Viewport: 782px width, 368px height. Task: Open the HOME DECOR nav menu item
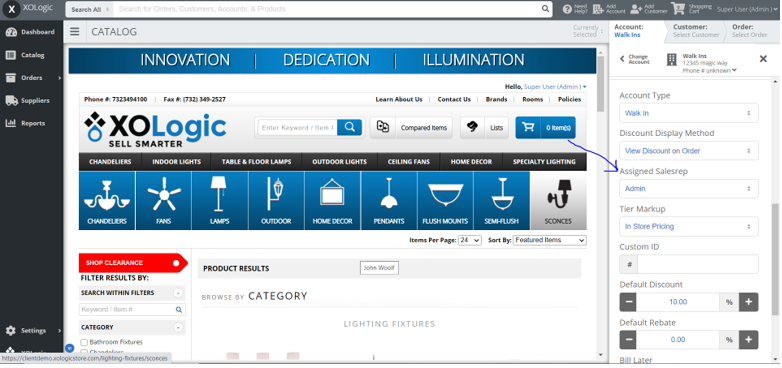click(471, 162)
